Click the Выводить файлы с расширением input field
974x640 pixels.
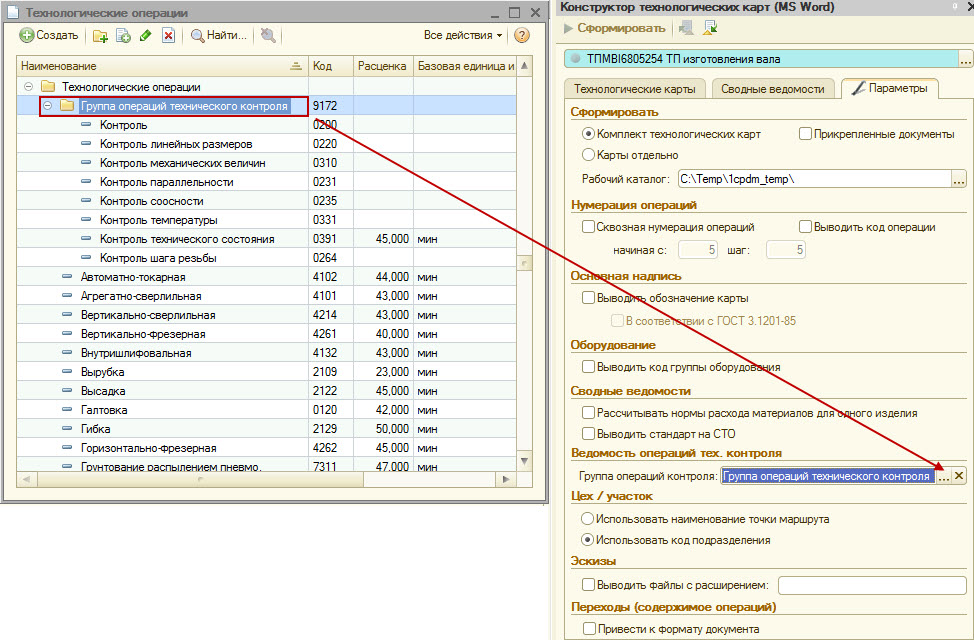(870, 584)
